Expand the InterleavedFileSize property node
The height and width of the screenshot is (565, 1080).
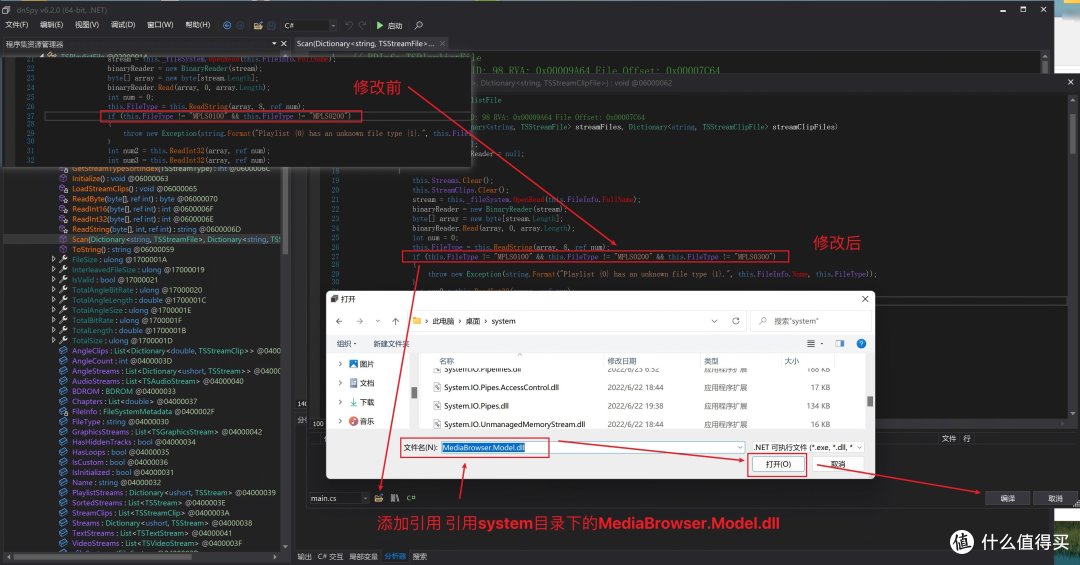[54, 269]
